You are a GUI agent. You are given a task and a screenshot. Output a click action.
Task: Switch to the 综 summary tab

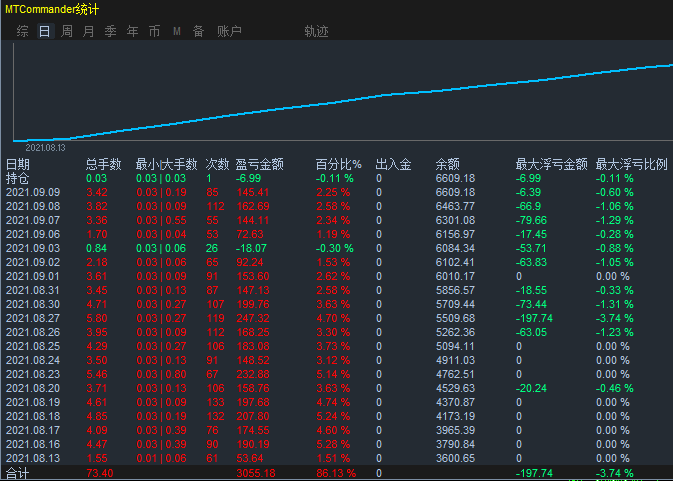pyautogui.click(x=23, y=31)
